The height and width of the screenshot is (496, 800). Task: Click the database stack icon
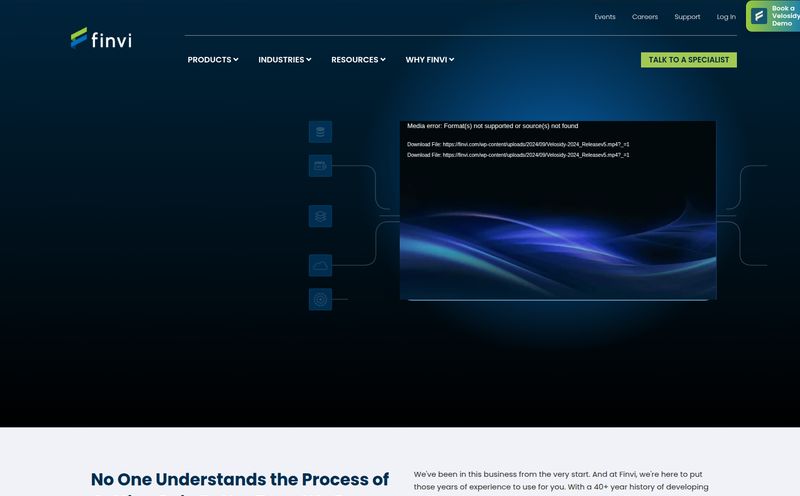click(320, 132)
